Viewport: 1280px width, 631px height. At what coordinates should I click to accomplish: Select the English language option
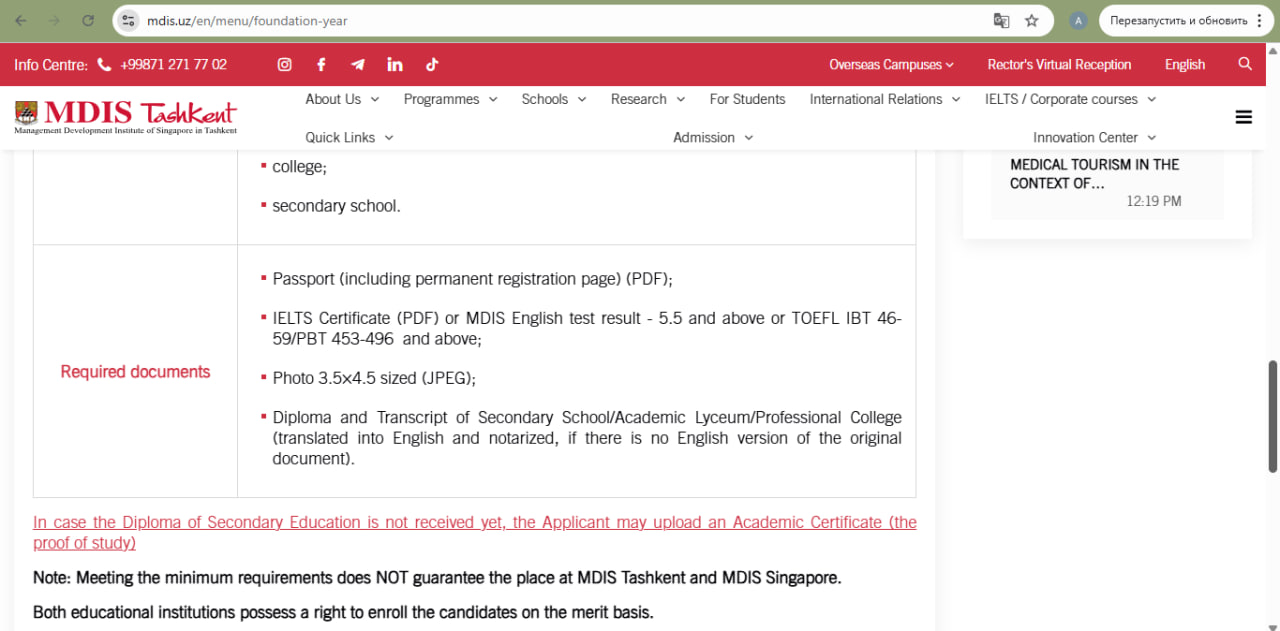click(1184, 64)
